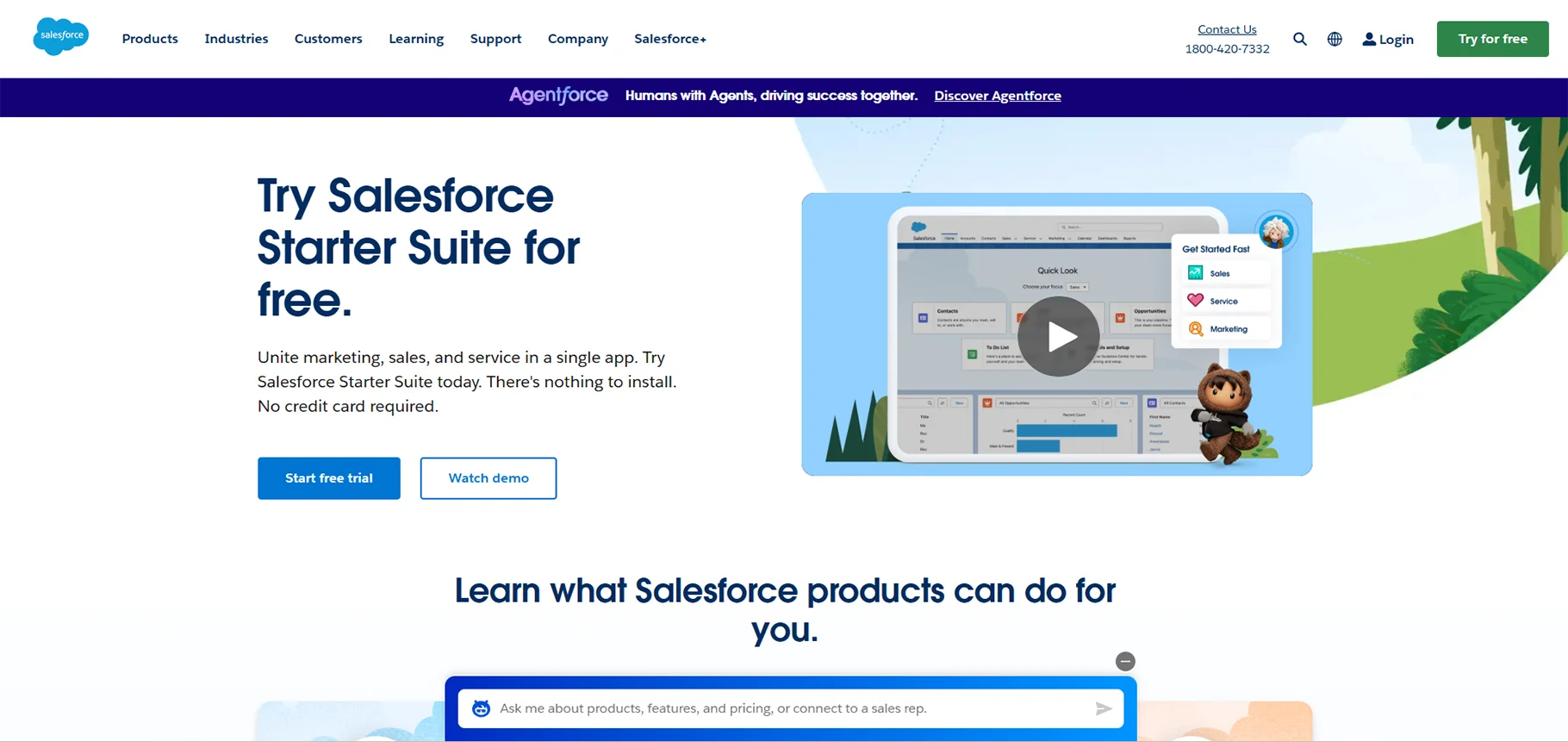Click the Start free trial button

pos(329,478)
